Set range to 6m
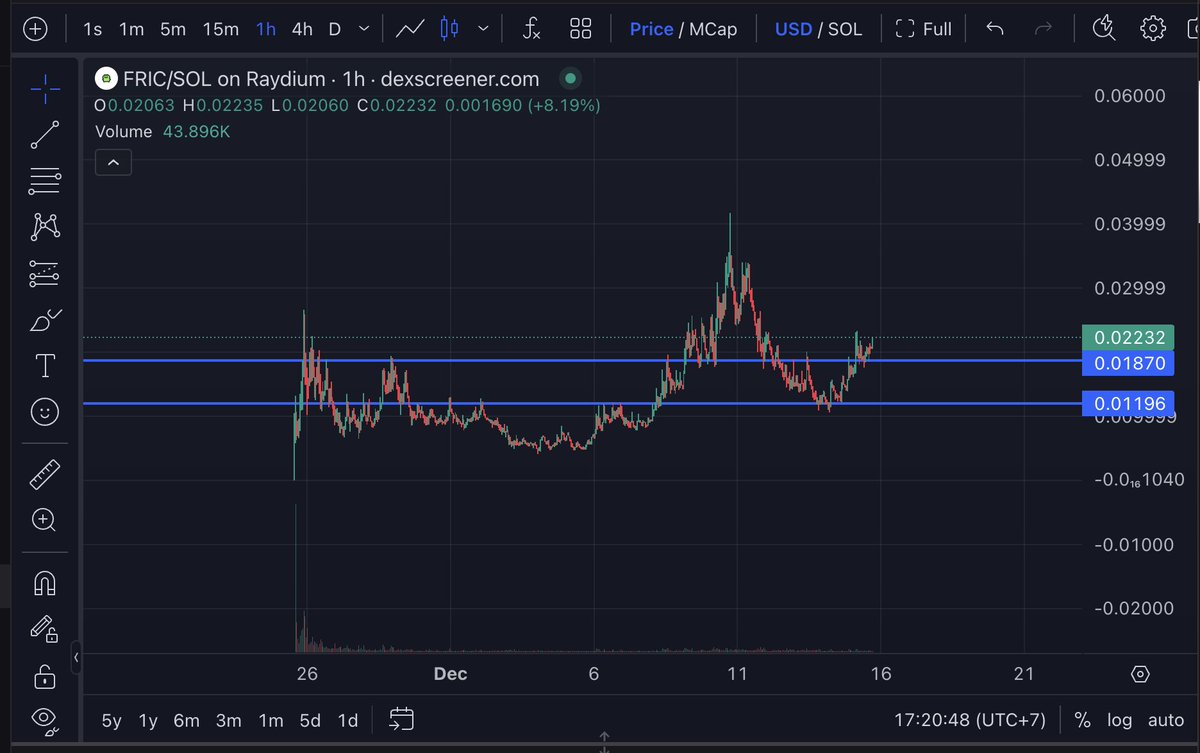This screenshot has height=753, width=1200. point(186,720)
